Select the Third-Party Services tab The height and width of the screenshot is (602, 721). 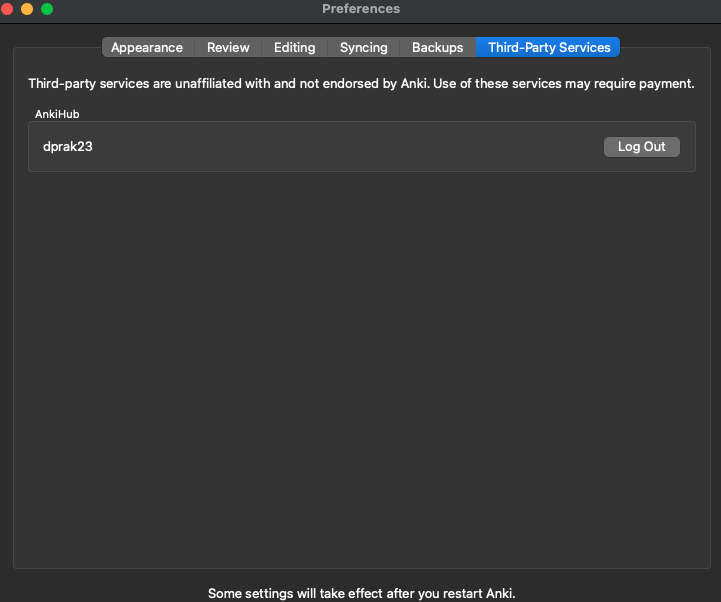[548, 47]
